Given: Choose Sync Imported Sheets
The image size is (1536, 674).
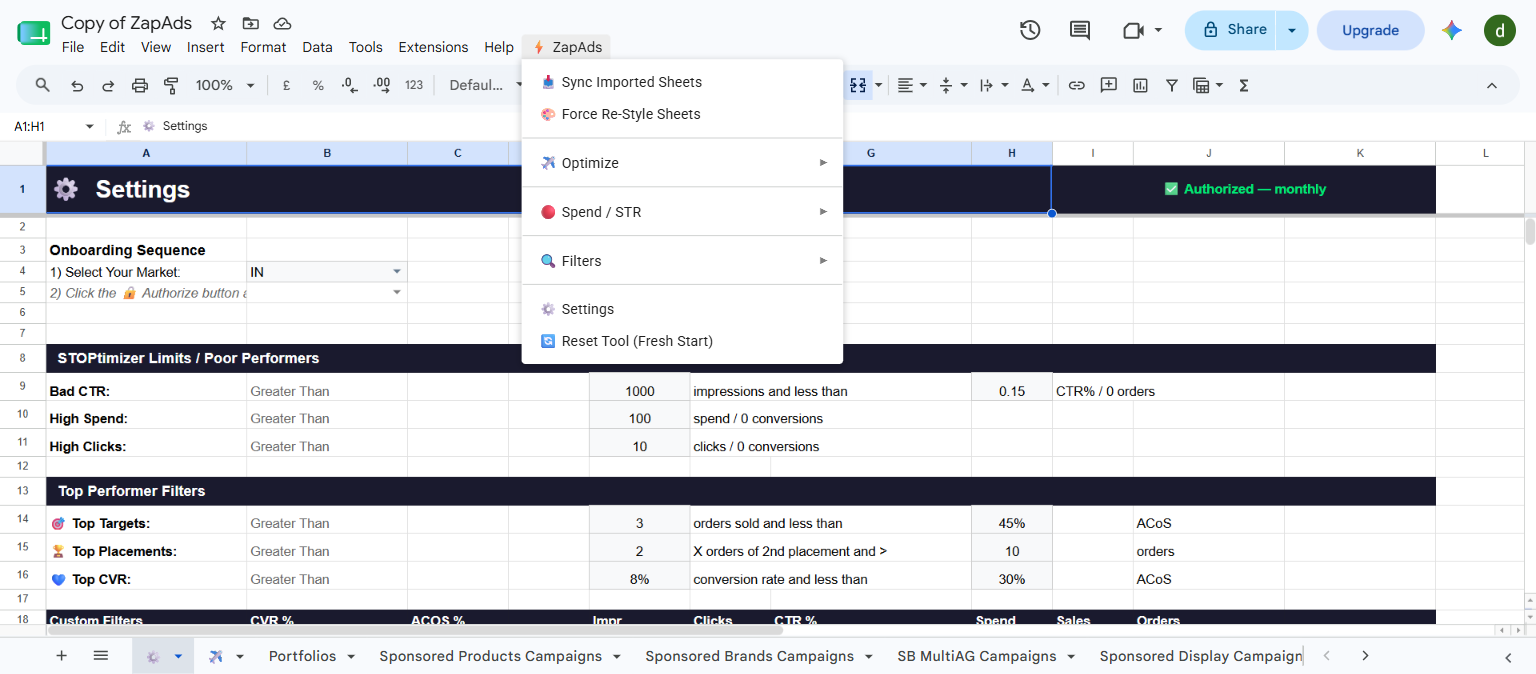Looking at the screenshot, I should click(x=682, y=82).
